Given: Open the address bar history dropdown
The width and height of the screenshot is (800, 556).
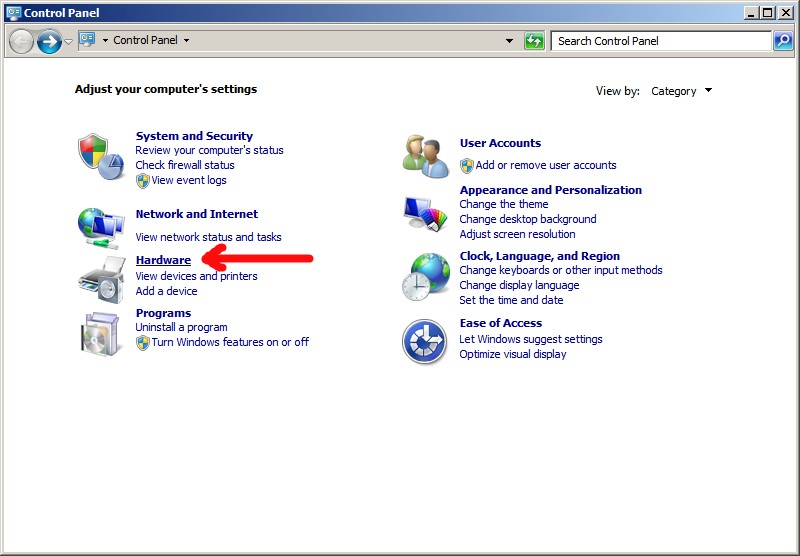Looking at the screenshot, I should pyautogui.click(x=509, y=41).
